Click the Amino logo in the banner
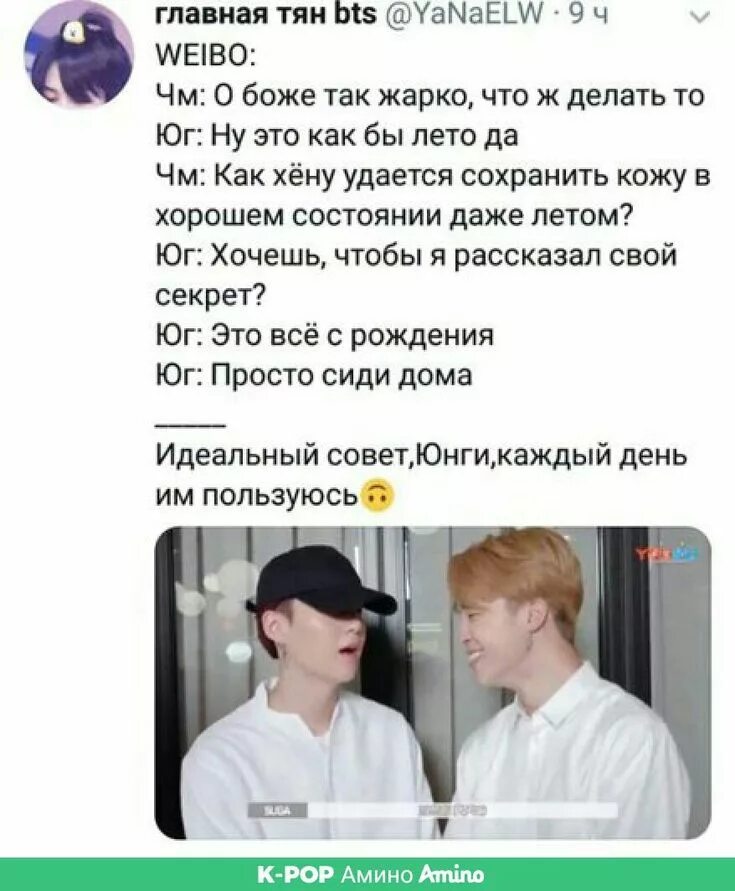The height and width of the screenshot is (891, 735). point(450,873)
